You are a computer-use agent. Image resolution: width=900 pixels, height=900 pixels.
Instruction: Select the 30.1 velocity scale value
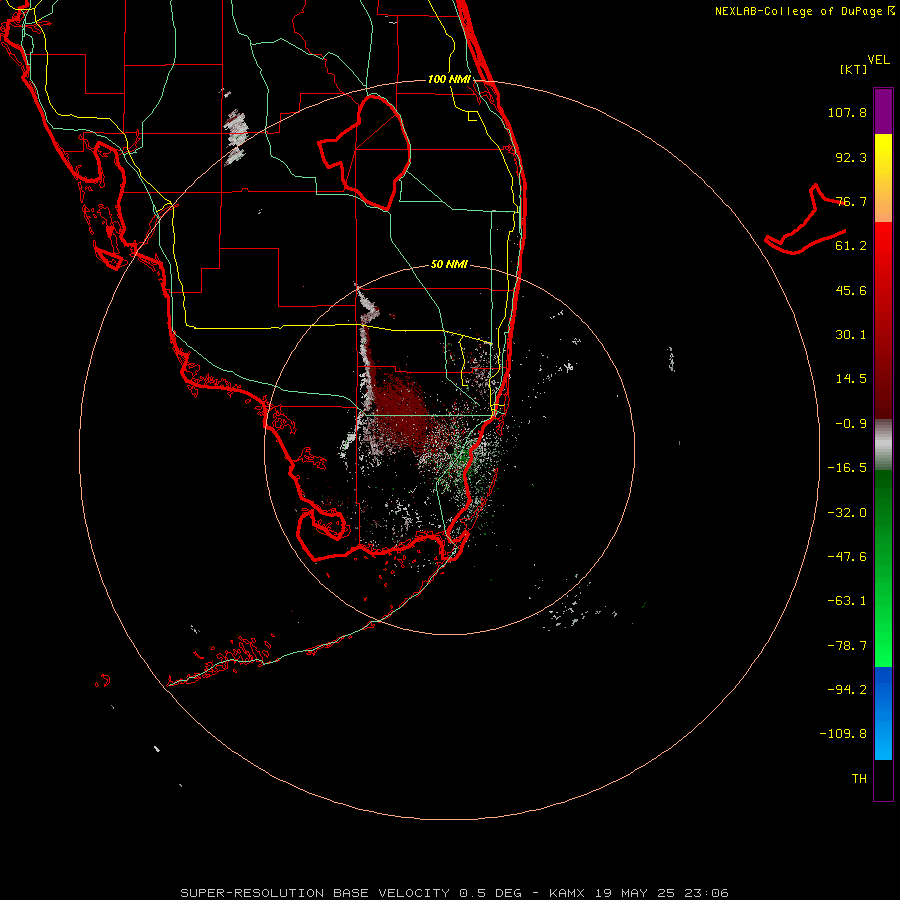[x=851, y=335]
